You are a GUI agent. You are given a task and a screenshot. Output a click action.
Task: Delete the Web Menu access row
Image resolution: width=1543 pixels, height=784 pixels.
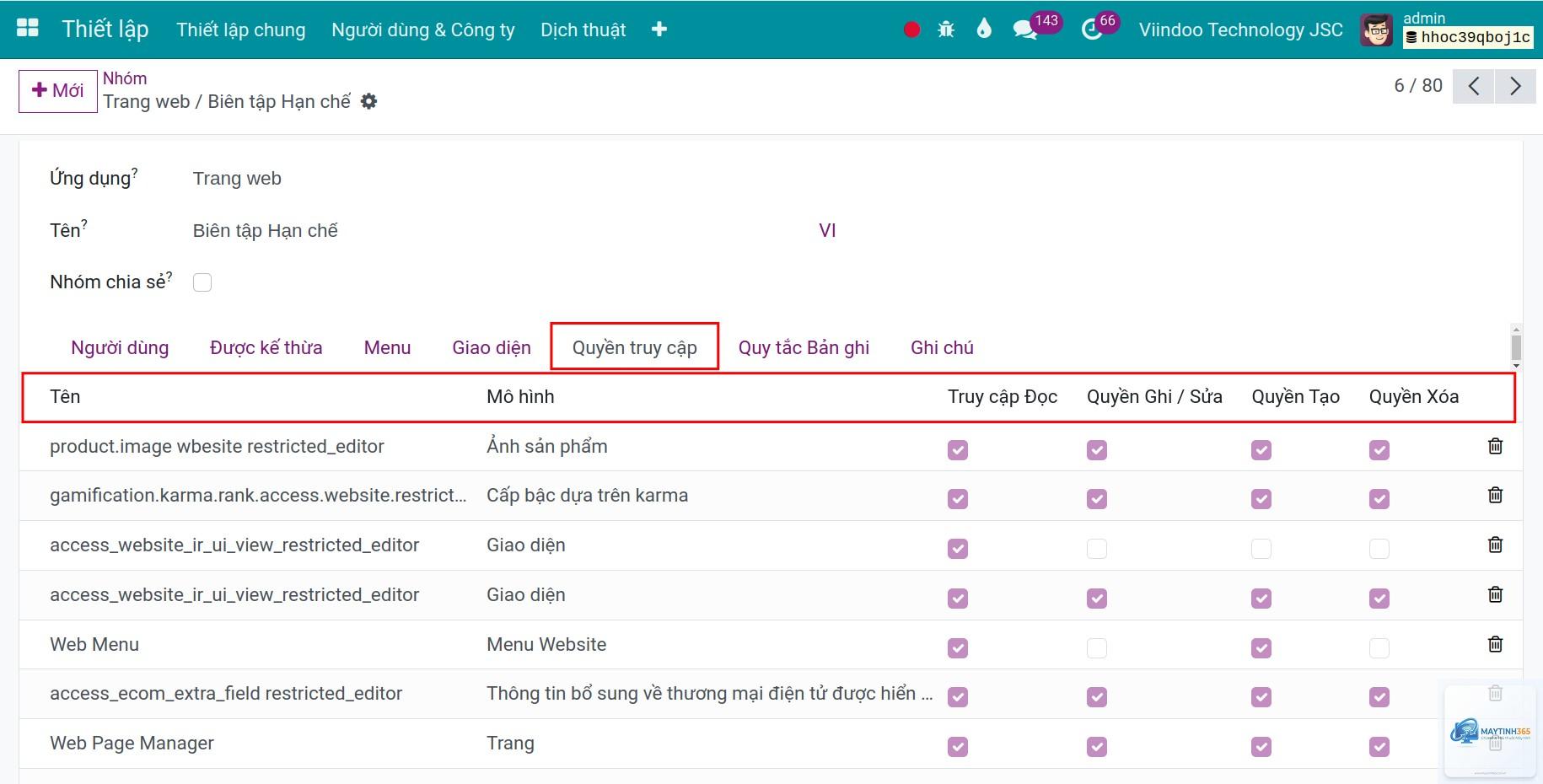[1495, 644]
